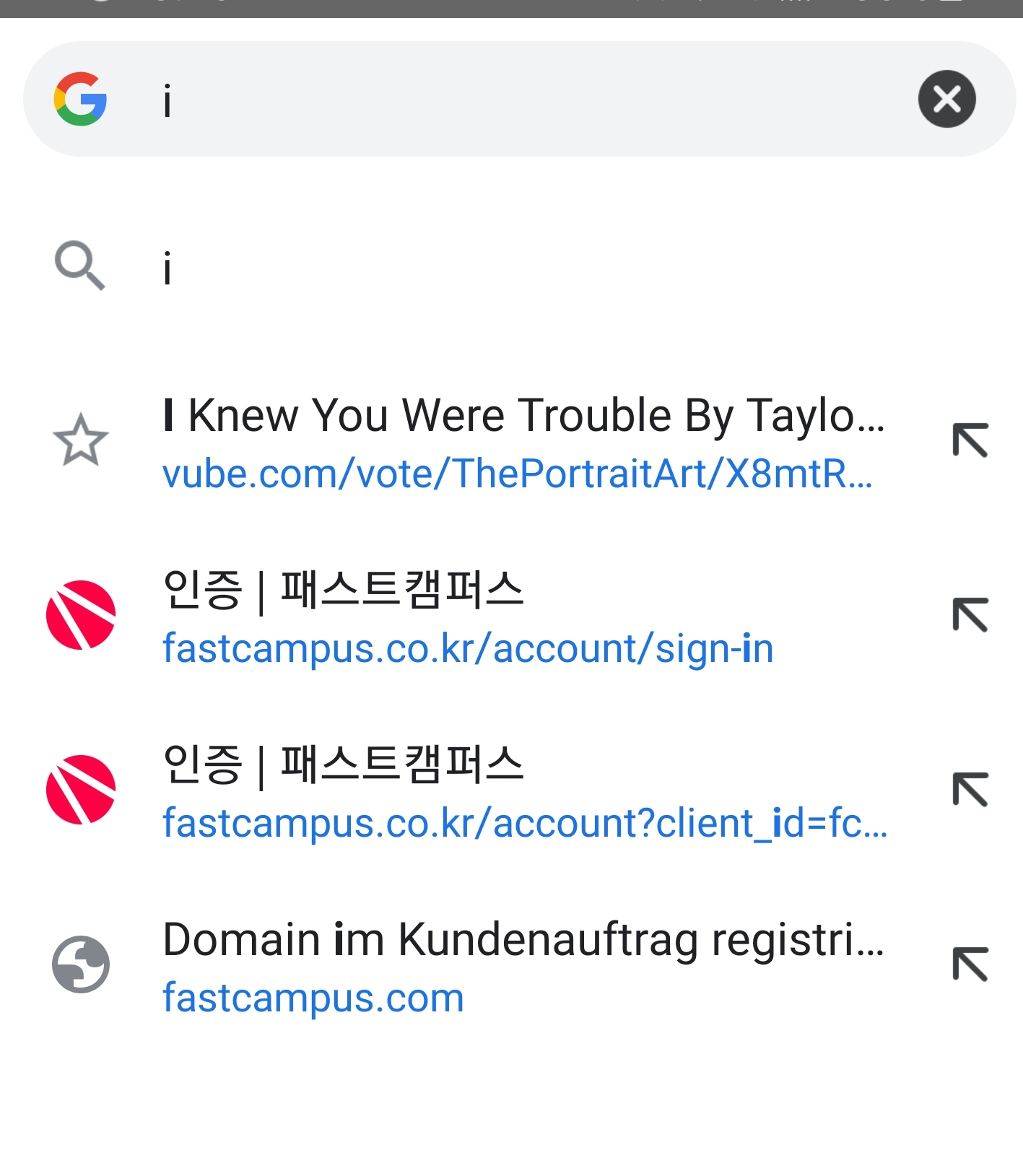This screenshot has width=1023, height=1176.
Task: Insert client_id suggestion using arrow icon
Action: [x=970, y=790]
